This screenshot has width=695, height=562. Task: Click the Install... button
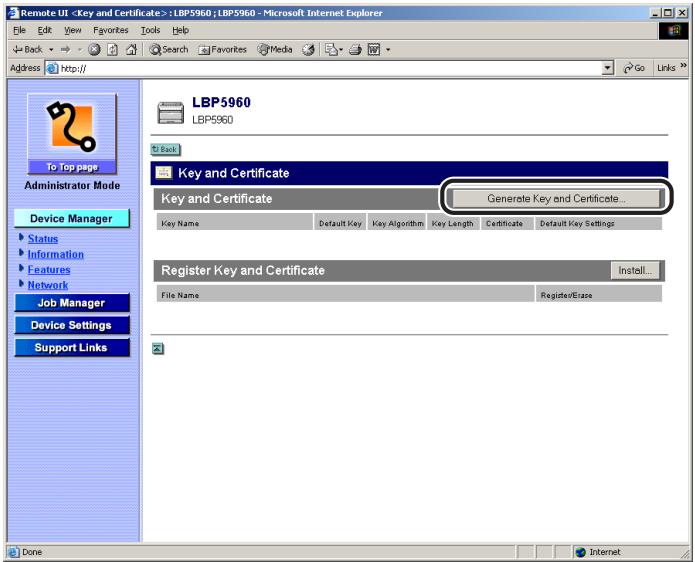click(635, 270)
